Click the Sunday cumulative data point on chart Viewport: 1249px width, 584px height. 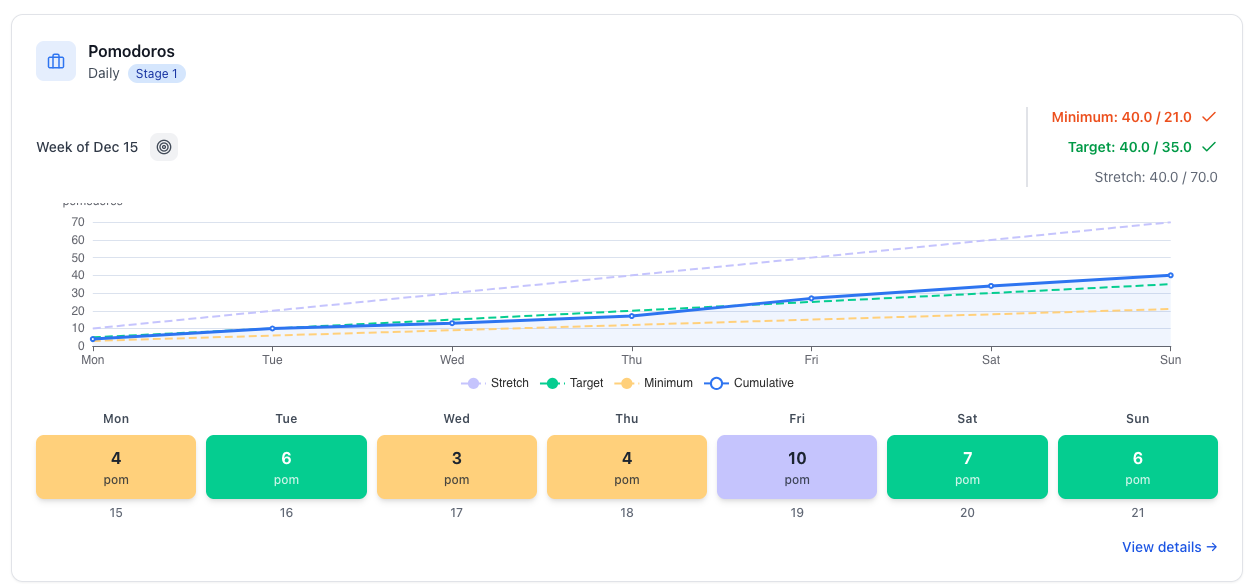click(1170, 275)
